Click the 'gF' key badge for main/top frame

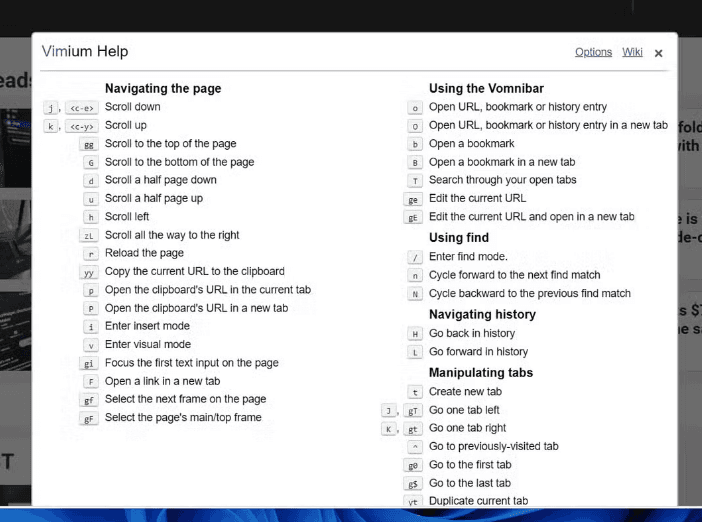pos(89,419)
